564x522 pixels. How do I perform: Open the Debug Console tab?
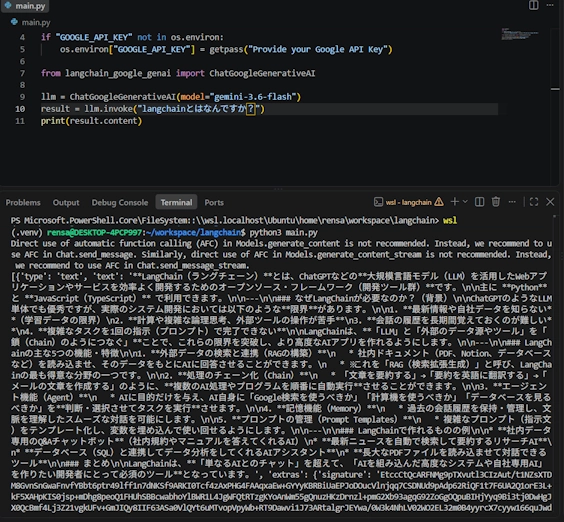click(120, 203)
